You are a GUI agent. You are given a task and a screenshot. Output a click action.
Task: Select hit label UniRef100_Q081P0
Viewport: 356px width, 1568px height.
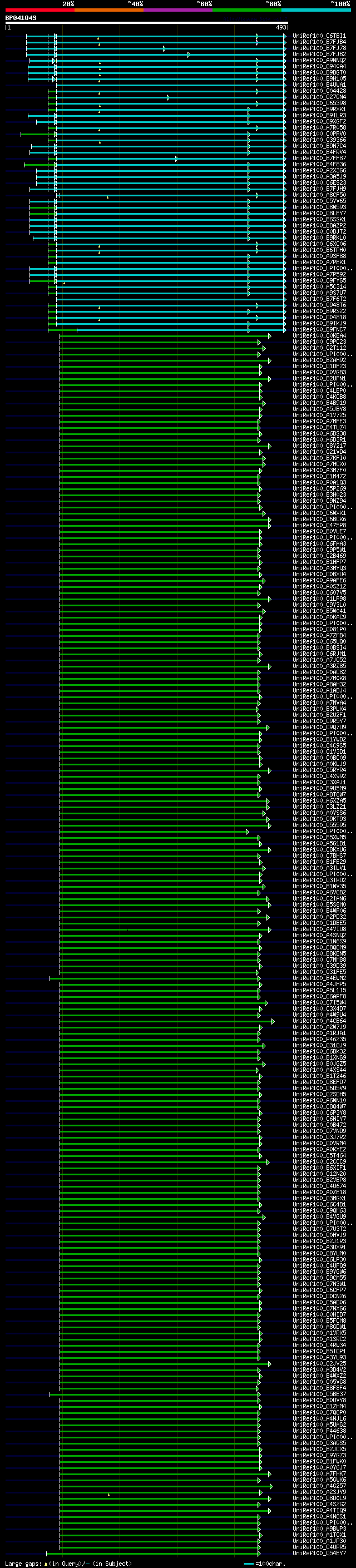[x=319, y=630]
